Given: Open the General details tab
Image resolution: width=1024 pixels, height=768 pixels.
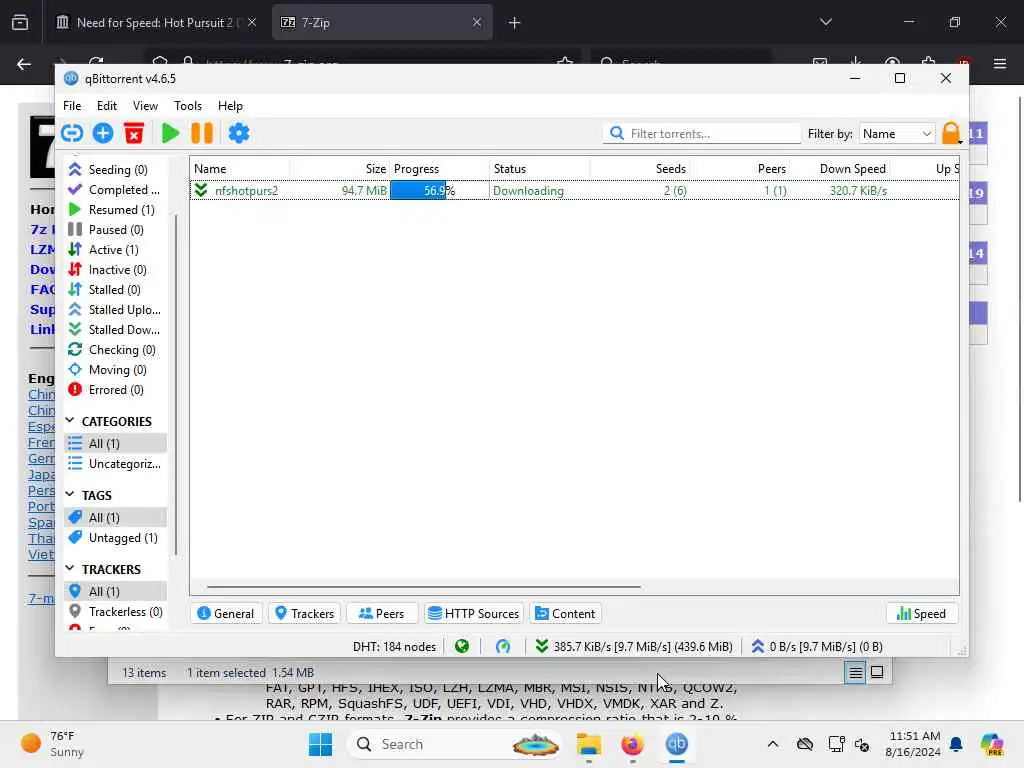Looking at the screenshot, I should pyautogui.click(x=226, y=614).
